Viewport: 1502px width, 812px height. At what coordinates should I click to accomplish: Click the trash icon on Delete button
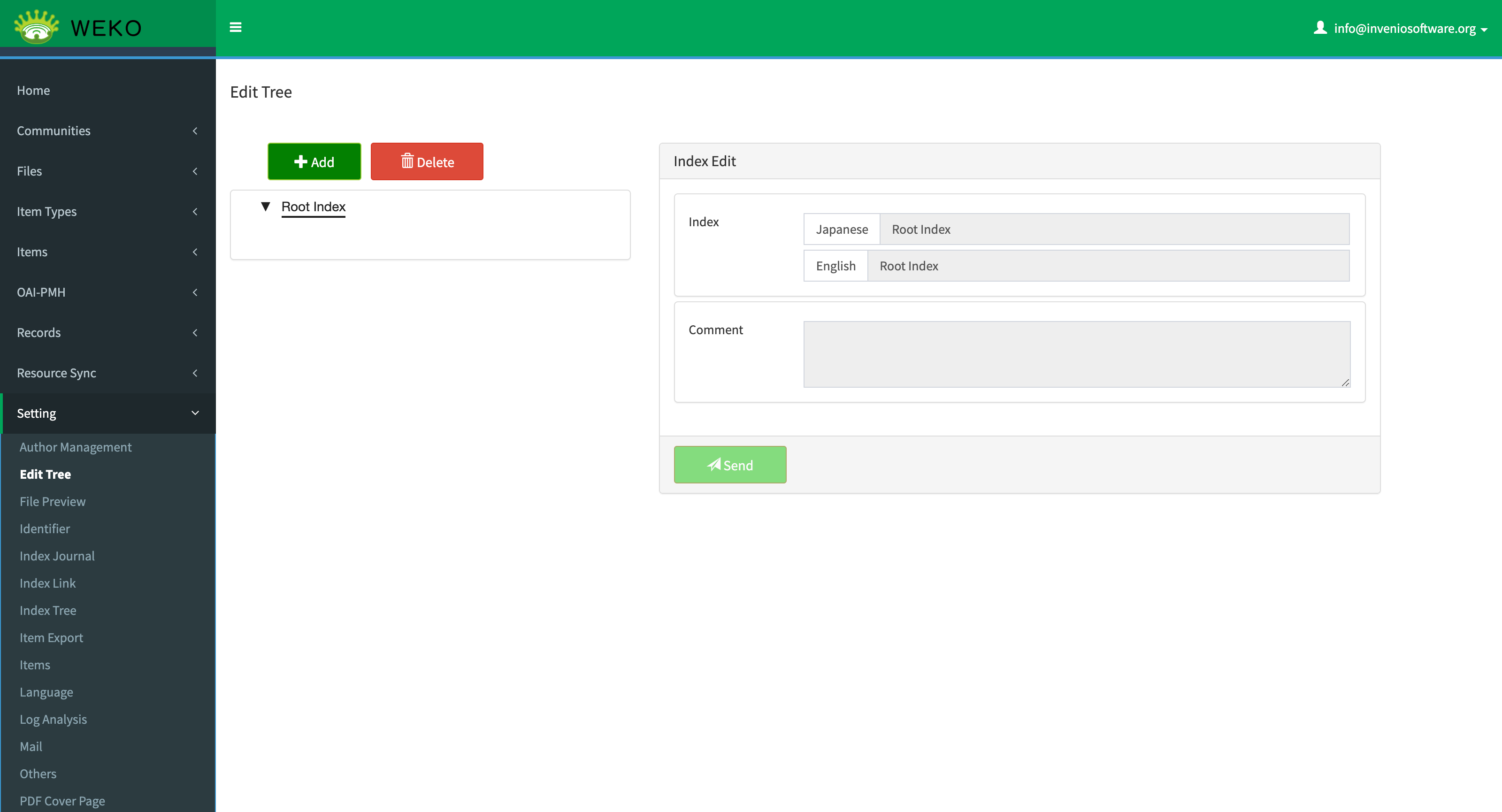(407, 161)
